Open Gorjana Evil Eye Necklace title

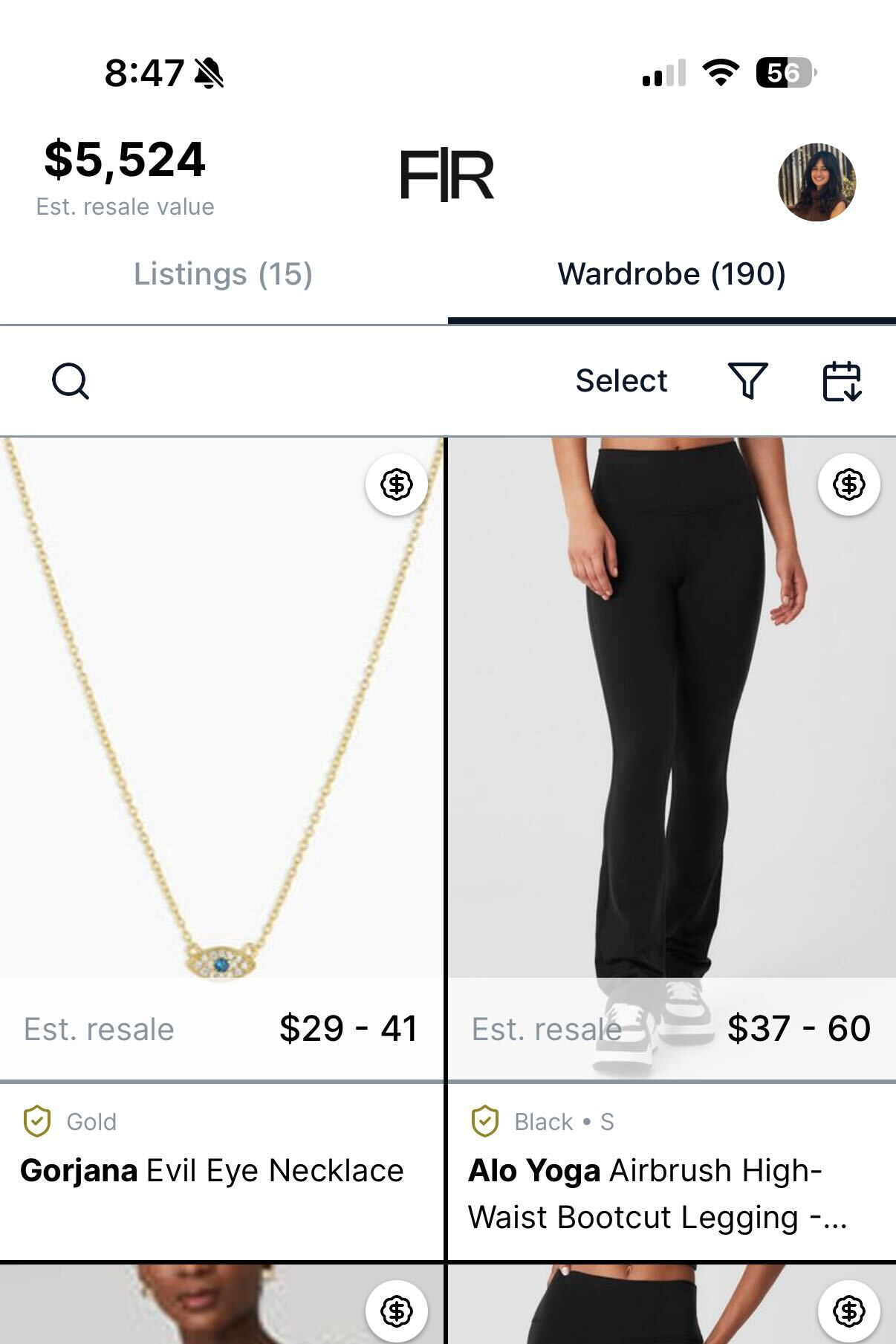[212, 1170]
